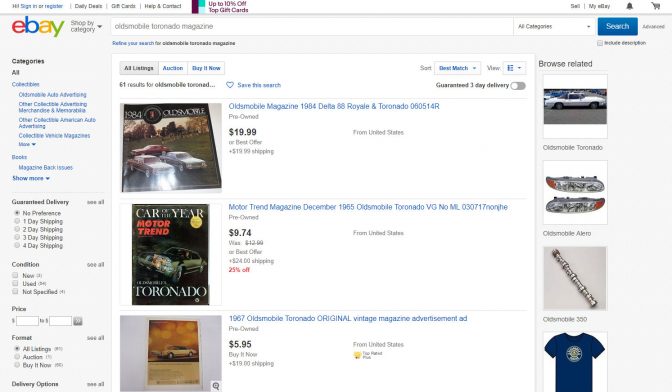The width and height of the screenshot is (672, 392).
Task: Click the minimum price input field
Action: point(27,321)
